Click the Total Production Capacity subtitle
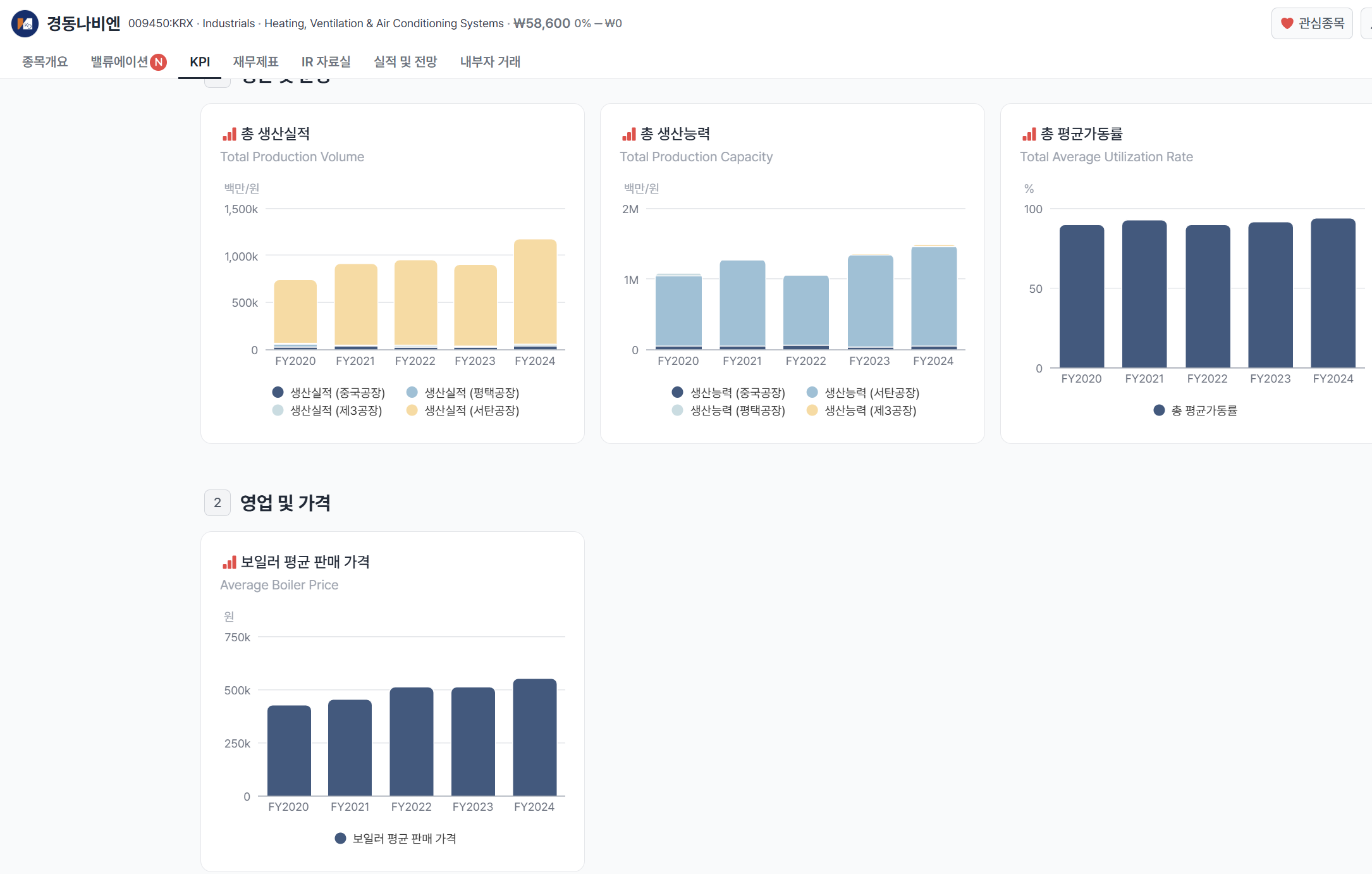This screenshot has height=874, width=1372. coord(696,157)
